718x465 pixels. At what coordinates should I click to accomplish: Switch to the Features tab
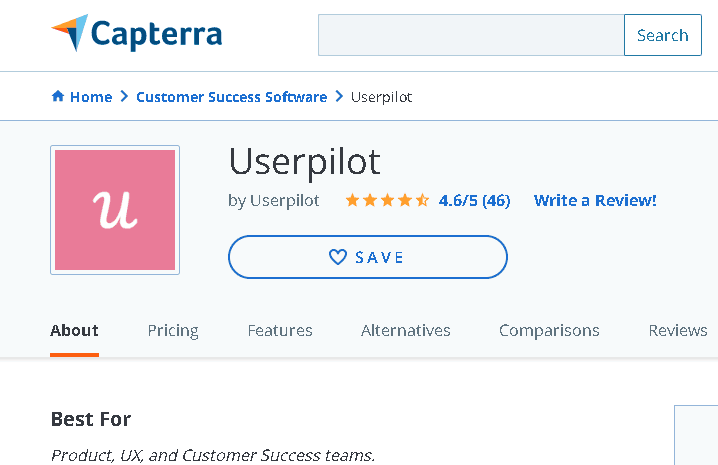coord(280,330)
